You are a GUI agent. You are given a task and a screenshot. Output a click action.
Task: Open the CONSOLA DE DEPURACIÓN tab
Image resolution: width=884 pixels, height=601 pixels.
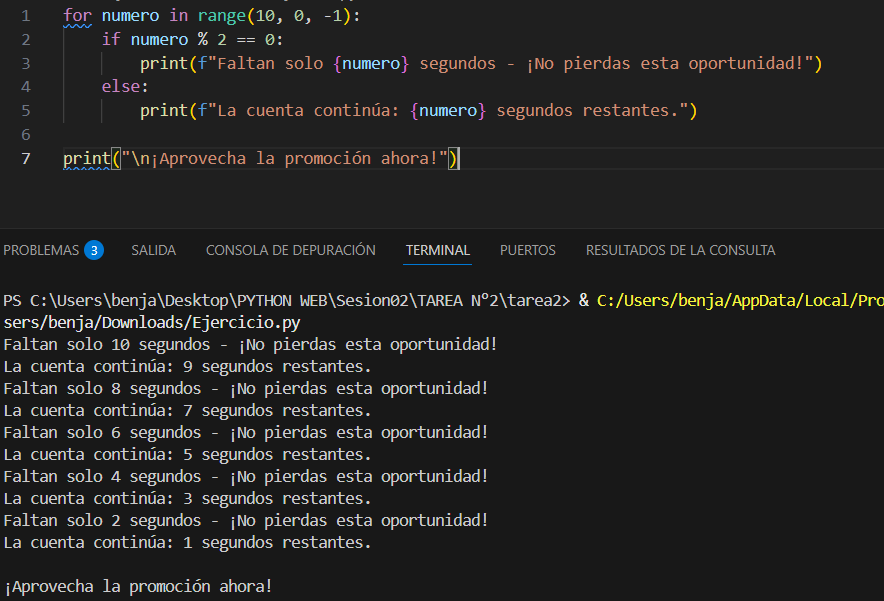pos(290,250)
